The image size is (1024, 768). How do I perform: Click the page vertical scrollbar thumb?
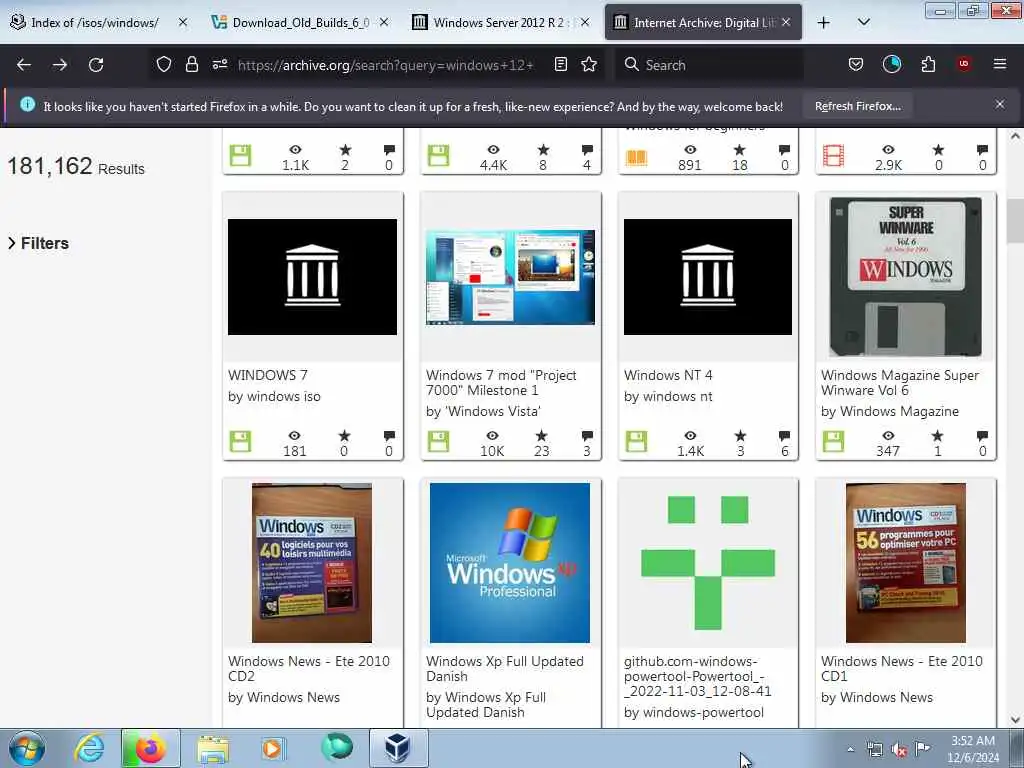[x=1015, y=221]
